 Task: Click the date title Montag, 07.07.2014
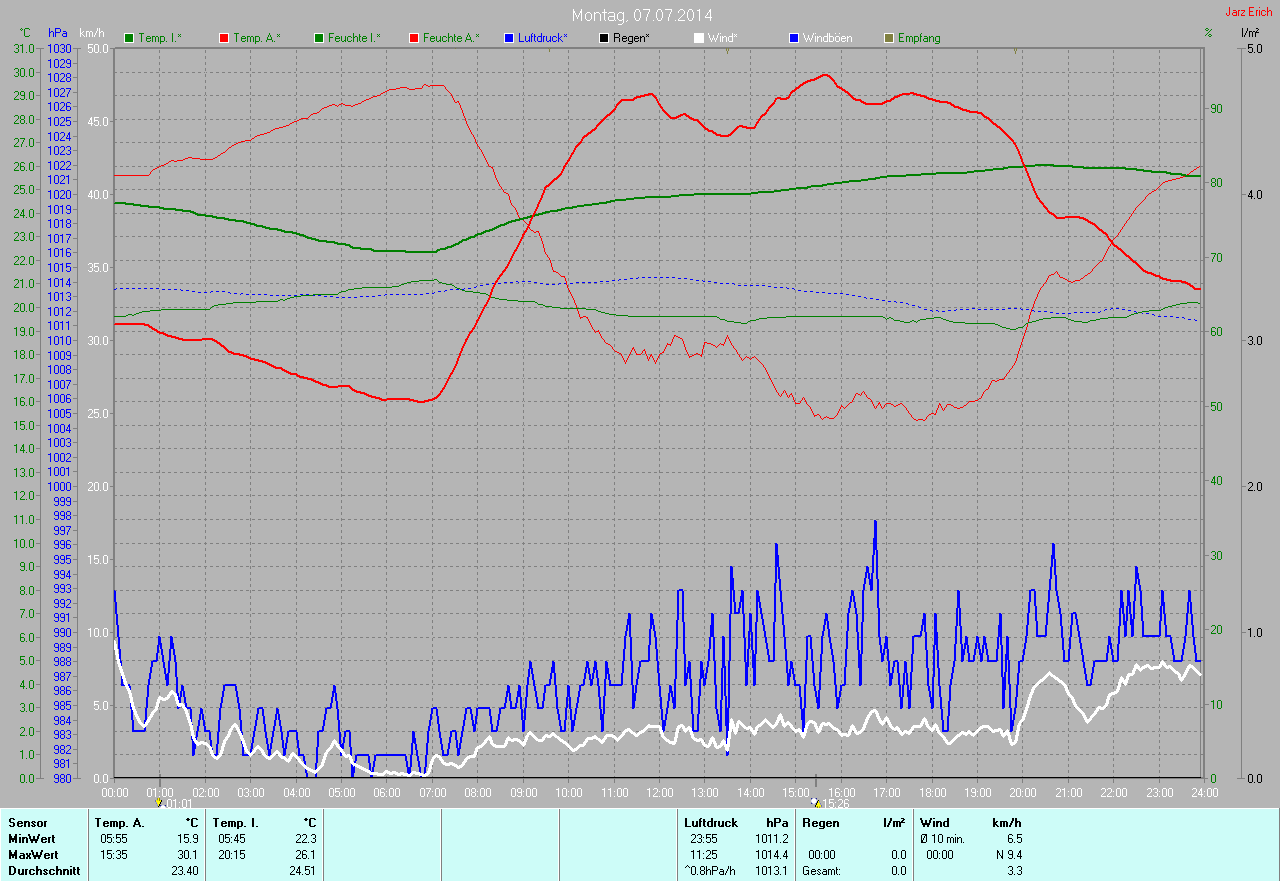point(641,15)
